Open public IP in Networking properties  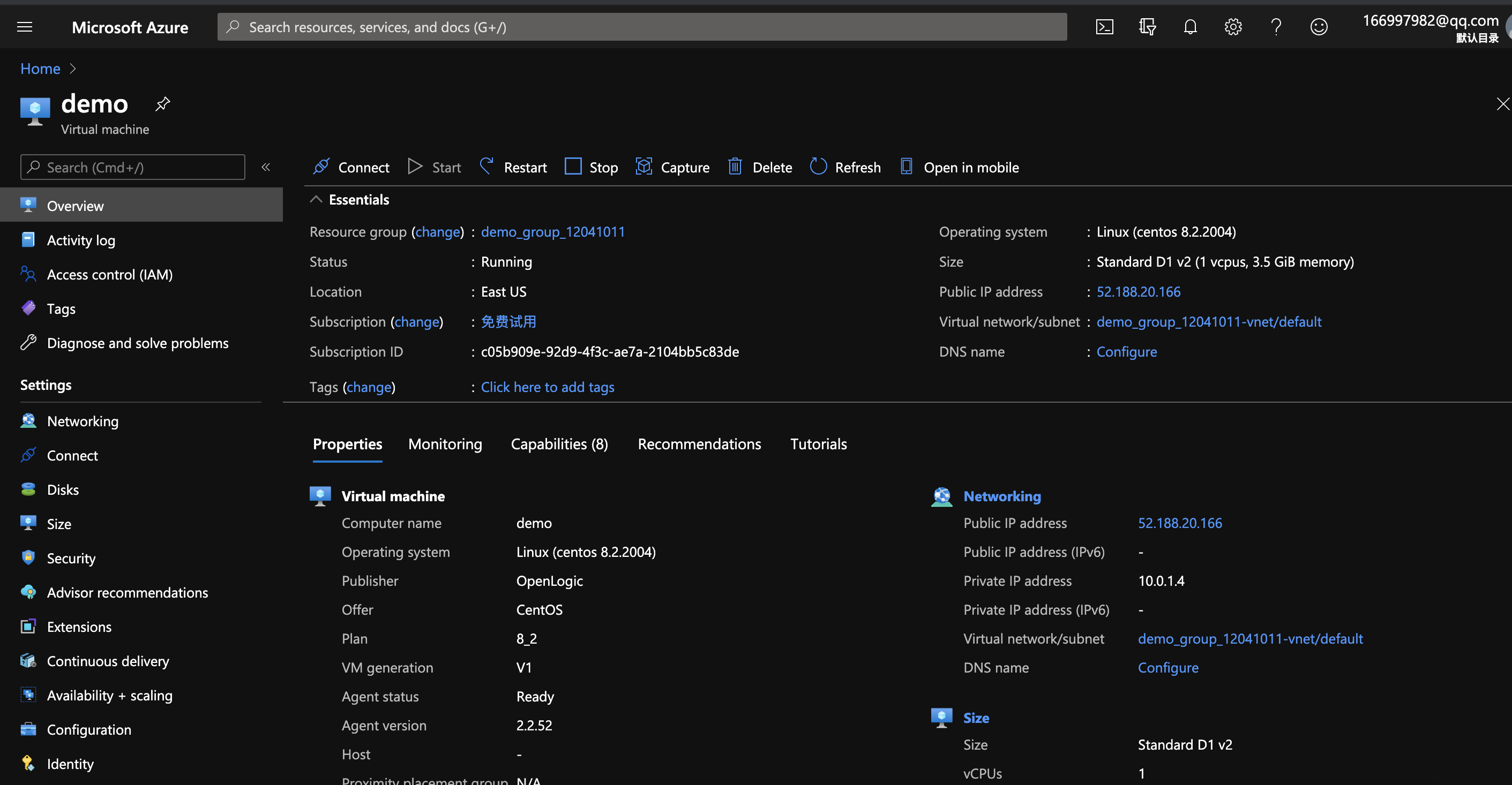click(1180, 523)
